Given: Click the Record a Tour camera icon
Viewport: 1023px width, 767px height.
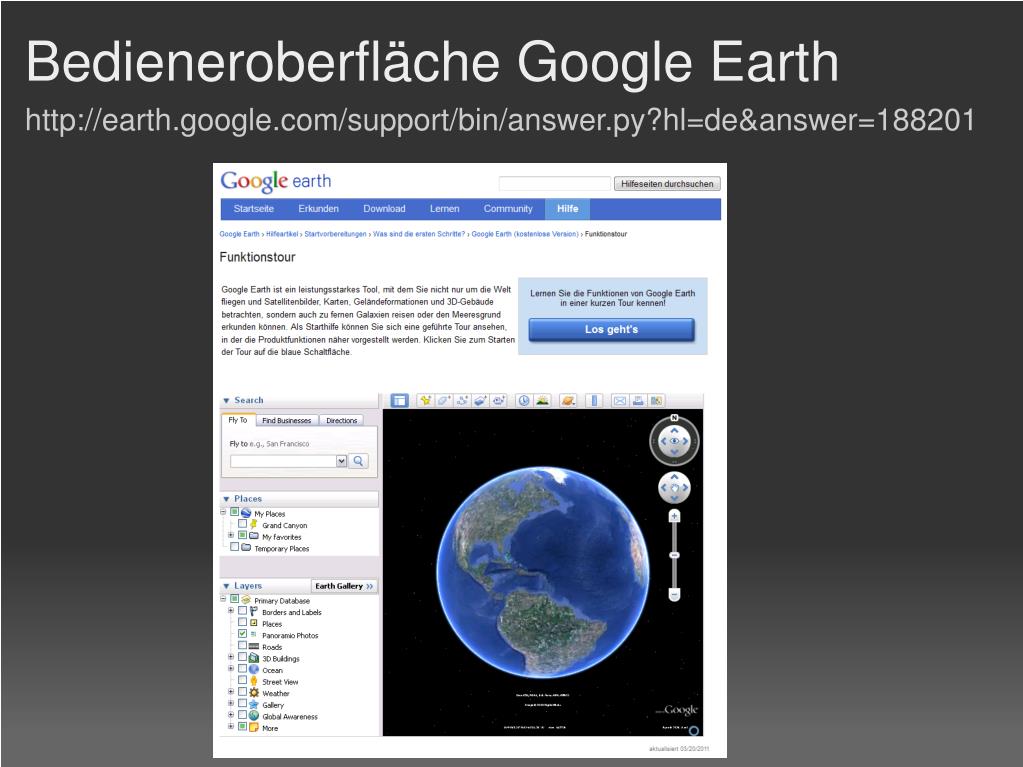Looking at the screenshot, I should click(498, 400).
